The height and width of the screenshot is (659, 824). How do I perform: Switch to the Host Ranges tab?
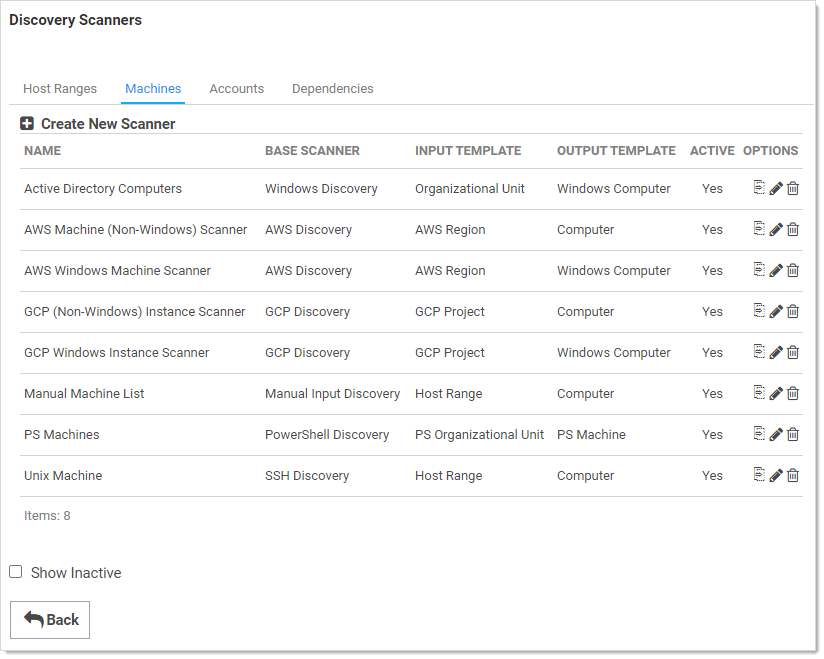(60, 89)
